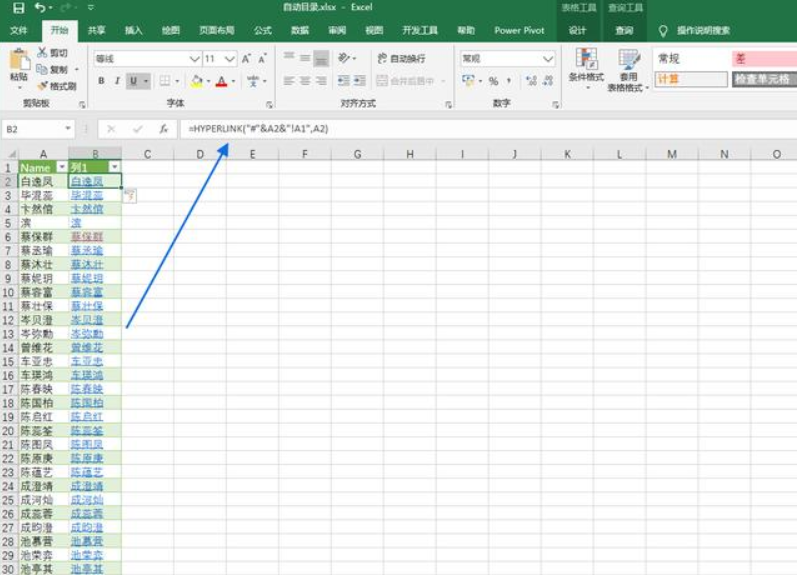
Task: Switch to the 插入 ribbon tab
Action: tap(133, 31)
